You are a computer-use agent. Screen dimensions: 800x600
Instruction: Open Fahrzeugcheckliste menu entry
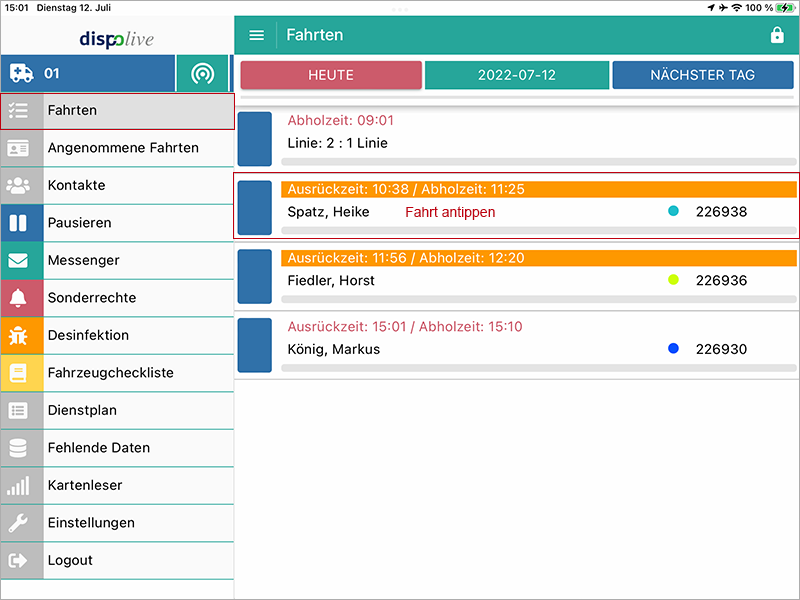[x=117, y=373]
